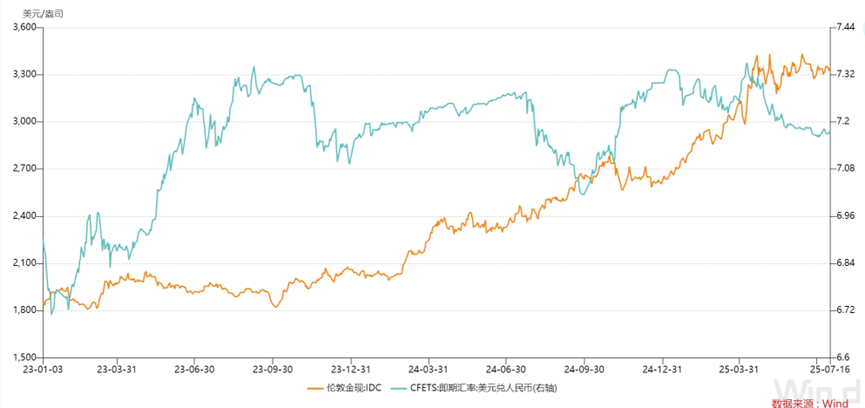Select the 23-12-31 date tick label
This screenshot has width=865, height=408.
pos(352,368)
